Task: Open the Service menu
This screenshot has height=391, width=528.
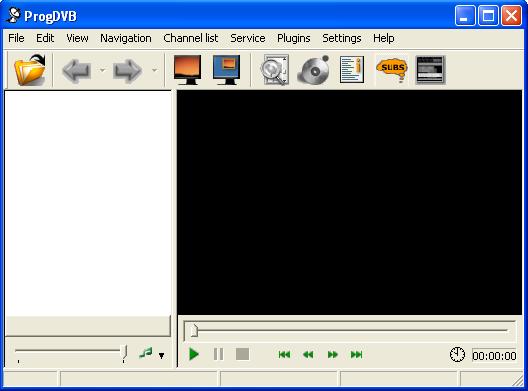Action: click(248, 38)
